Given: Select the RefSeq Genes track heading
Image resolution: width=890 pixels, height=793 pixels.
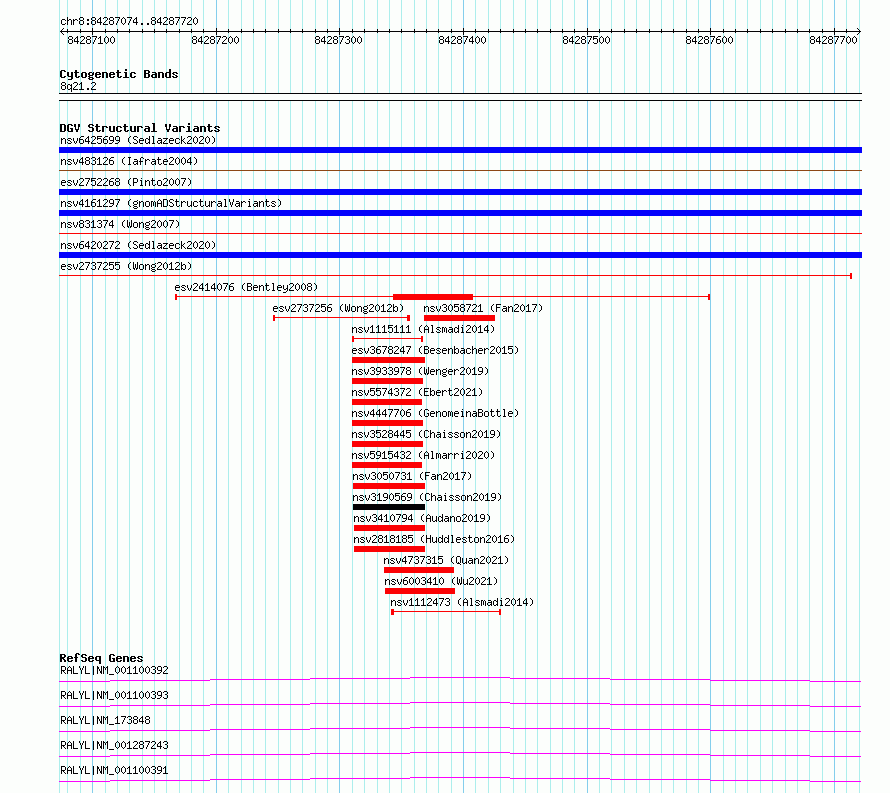Looking at the screenshot, I should tap(101, 658).
